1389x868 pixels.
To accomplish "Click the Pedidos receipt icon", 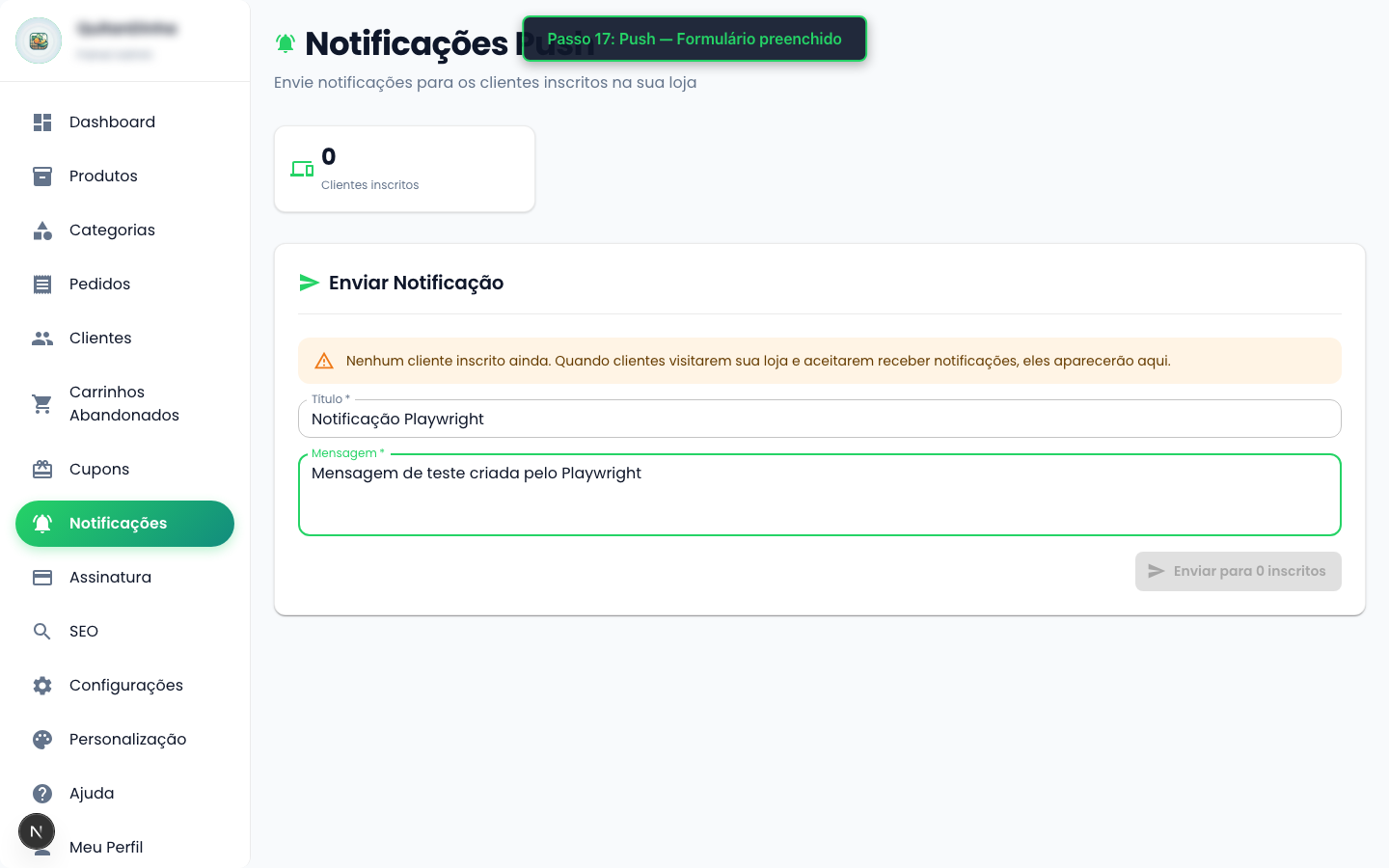I will [x=42, y=285].
